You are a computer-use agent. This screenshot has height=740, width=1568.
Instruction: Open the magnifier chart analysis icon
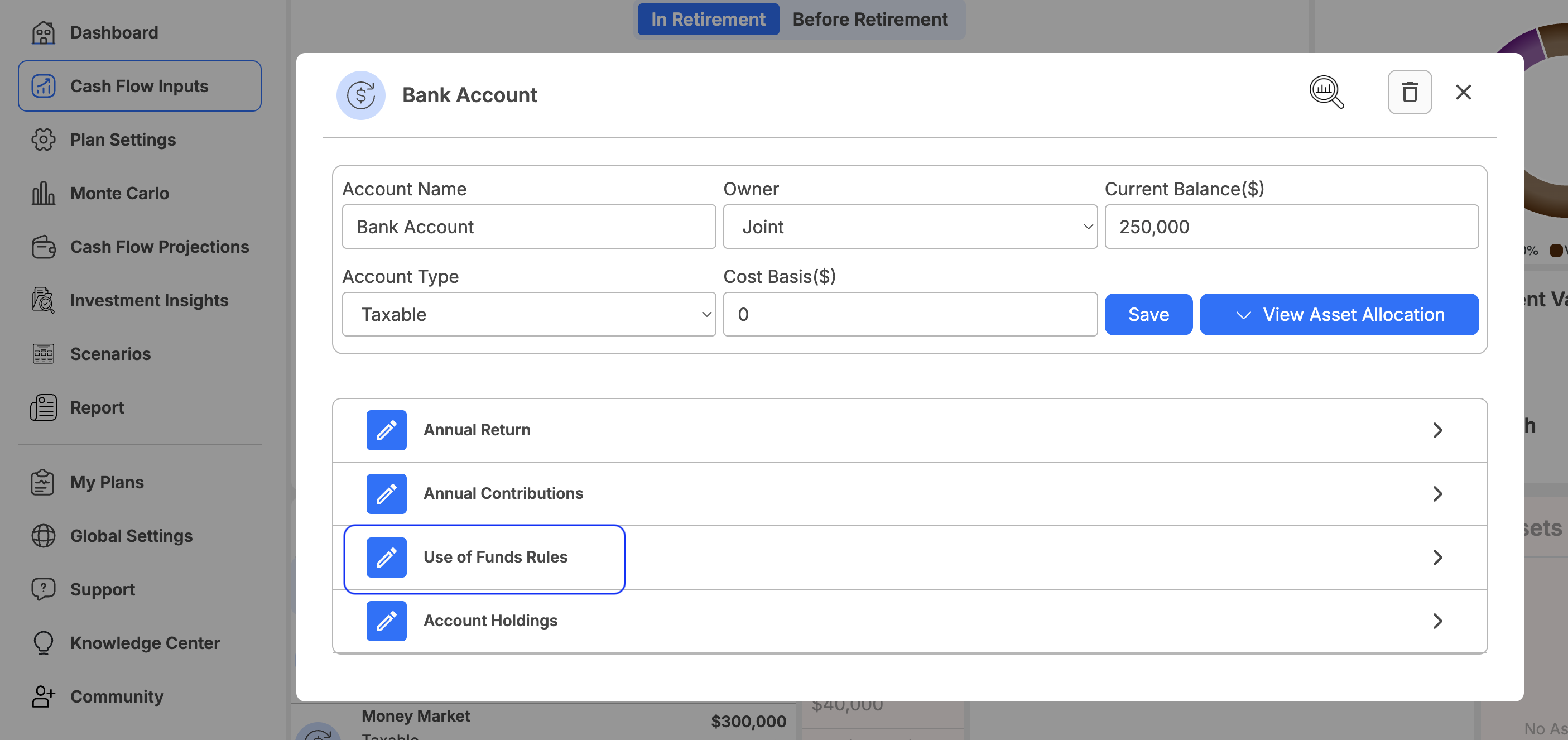[1326, 93]
